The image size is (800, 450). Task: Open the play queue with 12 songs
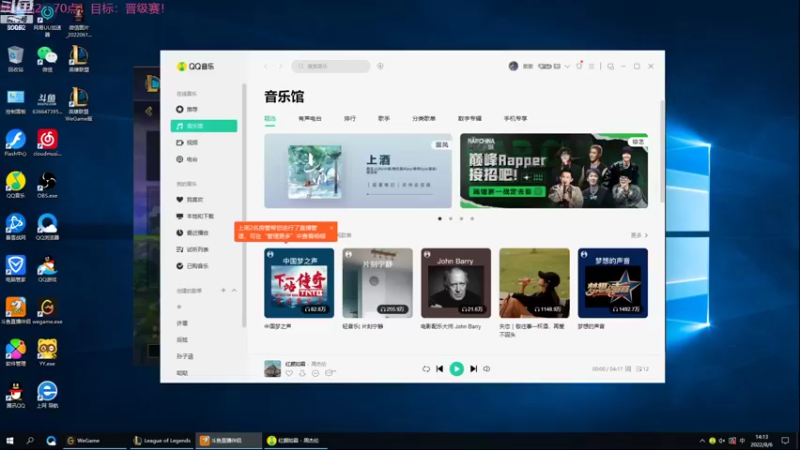coord(642,369)
